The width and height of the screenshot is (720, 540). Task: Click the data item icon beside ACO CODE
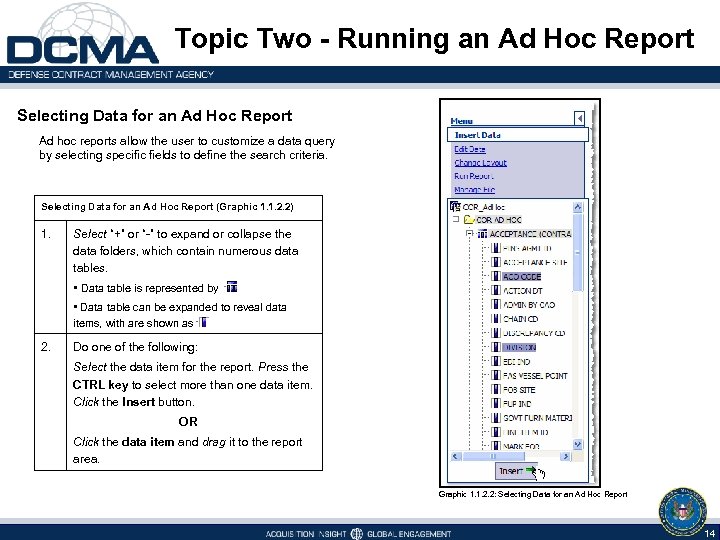(x=496, y=276)
